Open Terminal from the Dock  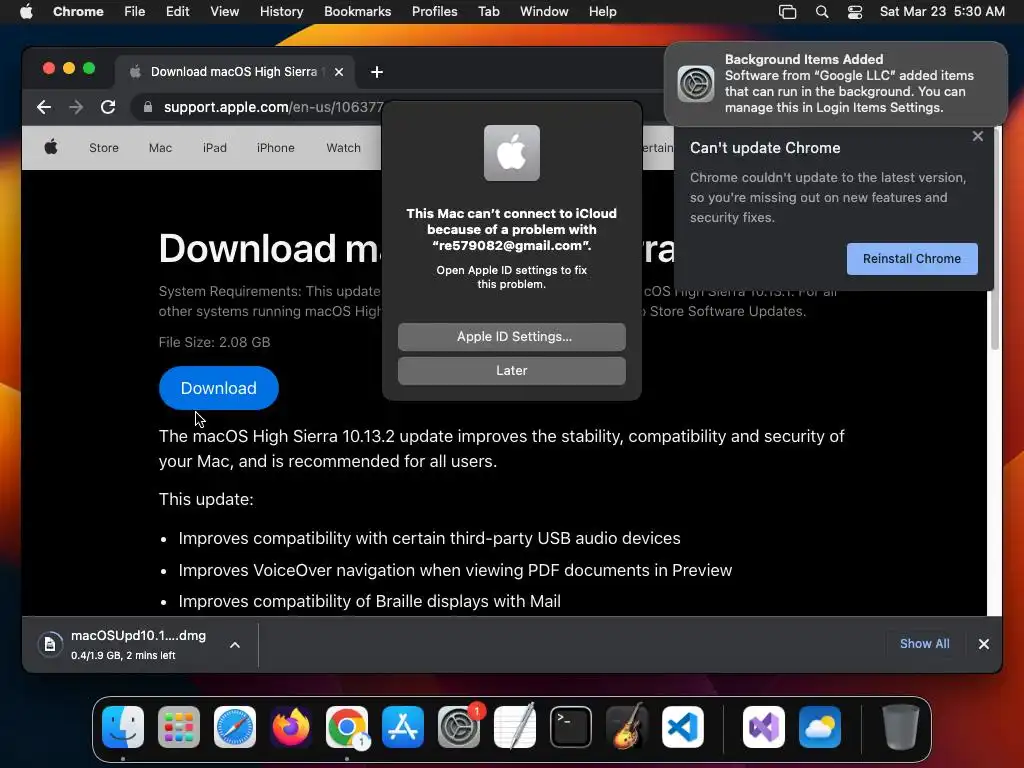571,727
